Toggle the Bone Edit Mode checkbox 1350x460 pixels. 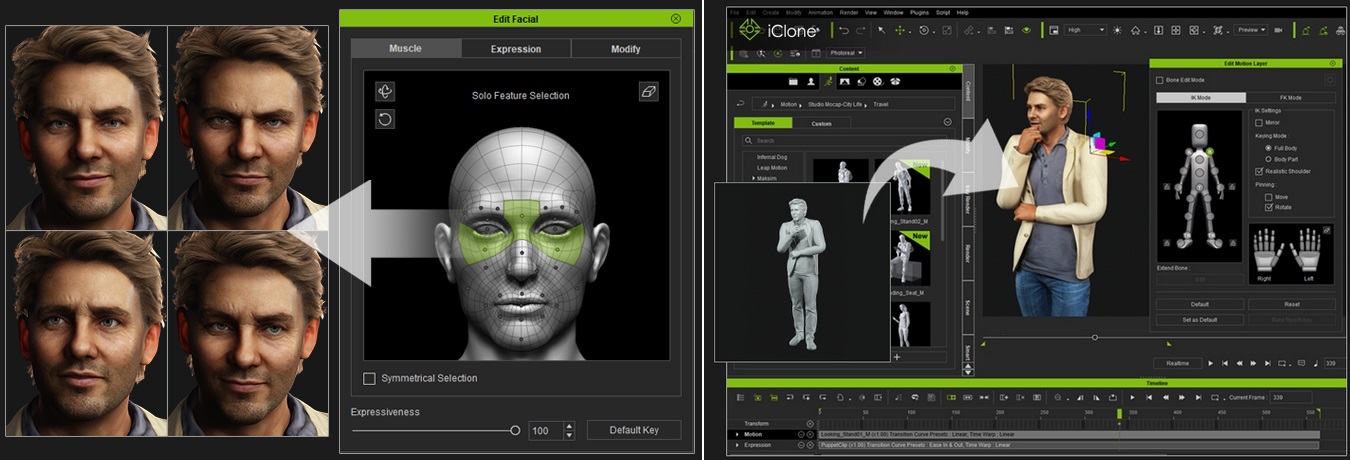(1160, 80)
